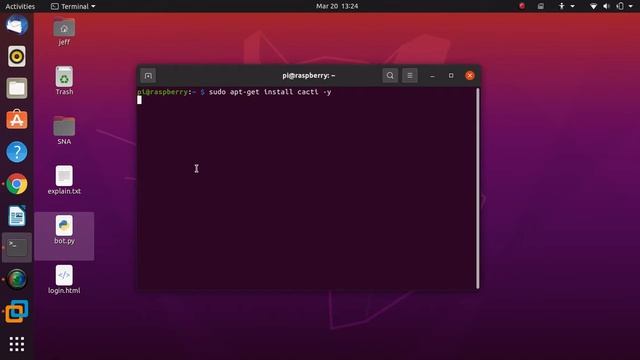The image size is (640, 360).
Task: Click the removable drive tray icon
Action: [541, 6]
